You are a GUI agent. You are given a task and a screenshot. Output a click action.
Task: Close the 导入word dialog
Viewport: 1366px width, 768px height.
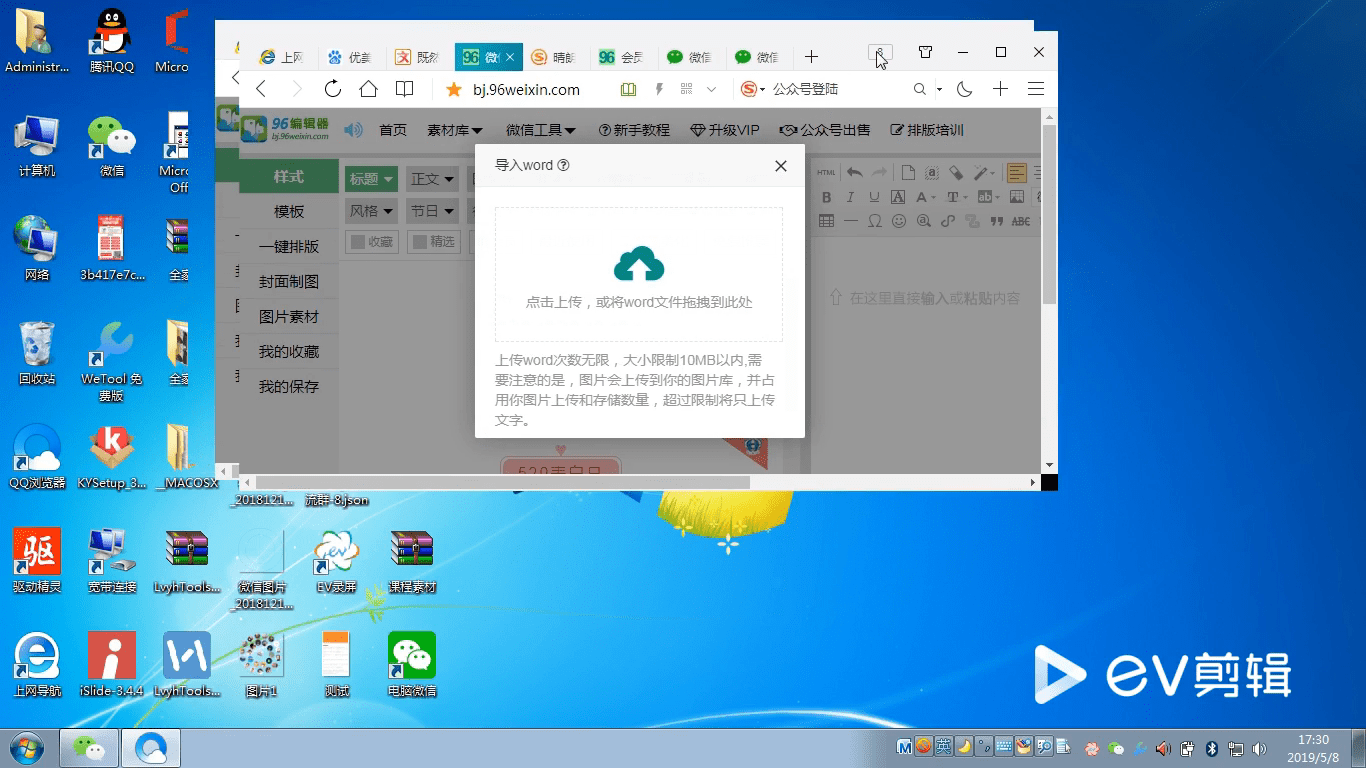[781, 166]
